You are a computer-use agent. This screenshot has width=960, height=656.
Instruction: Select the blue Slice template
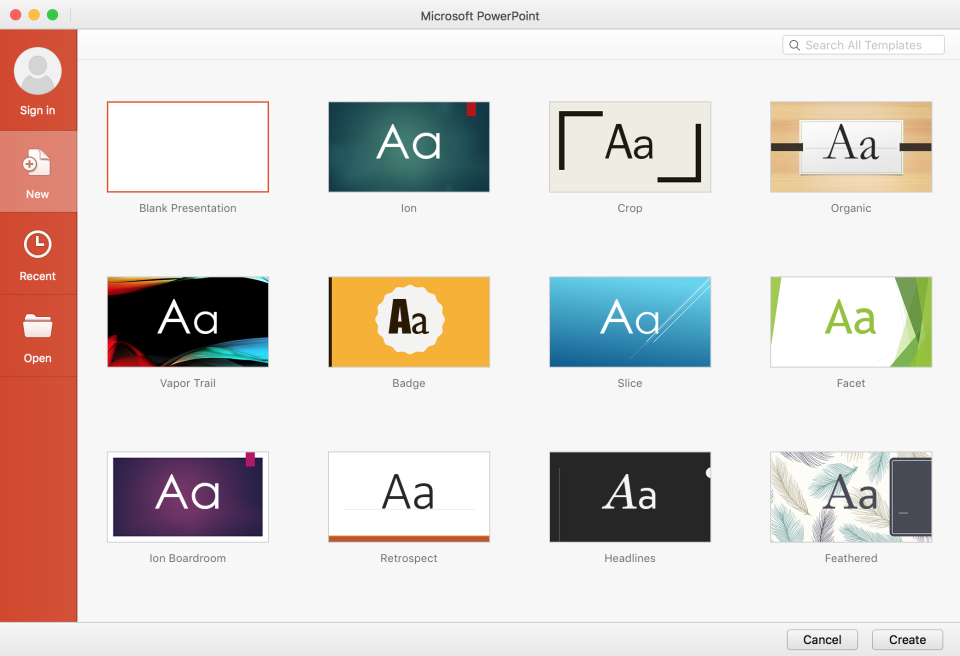click(x=629, y=321)
